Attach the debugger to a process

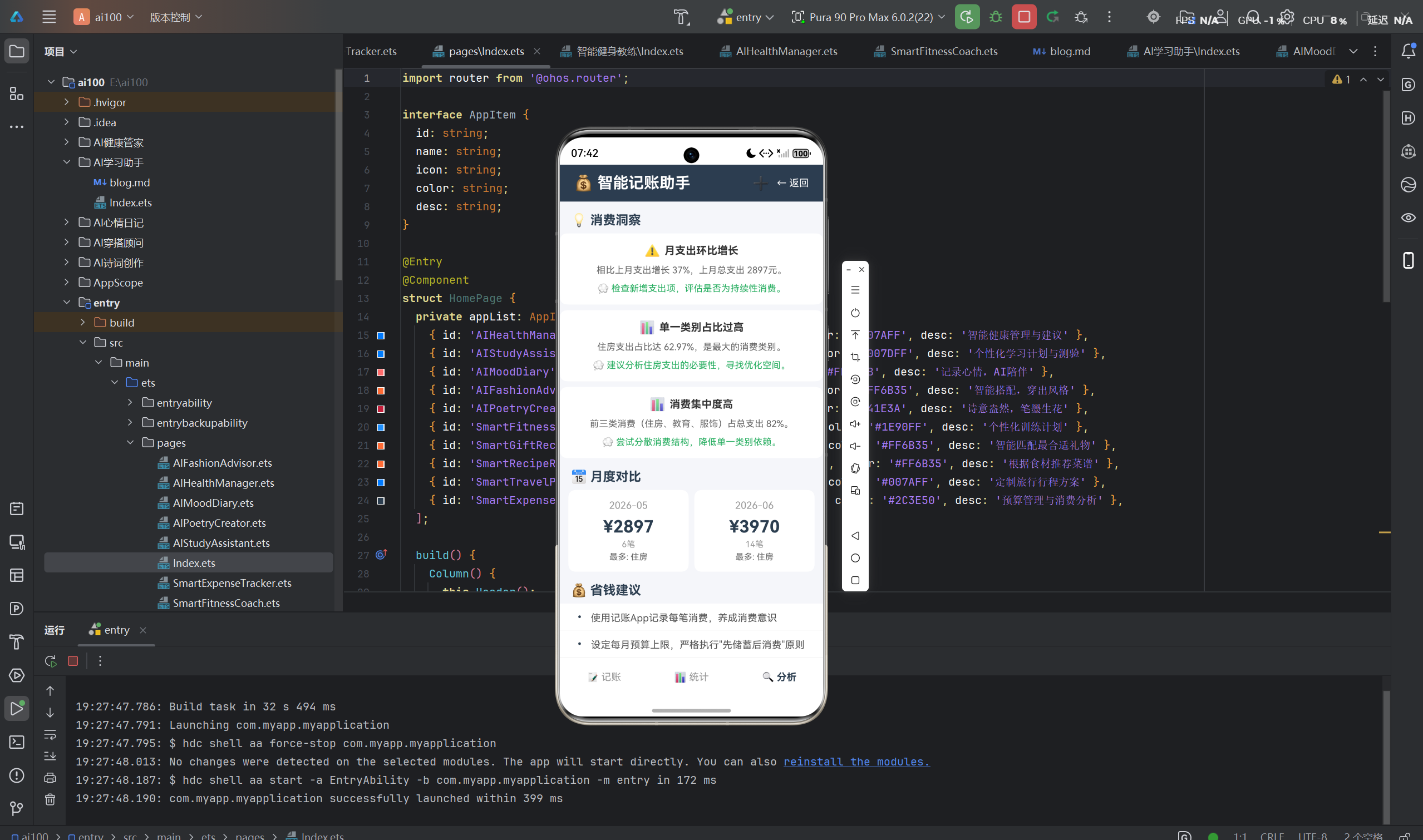pyautogui.click(x=1081, y=17)
